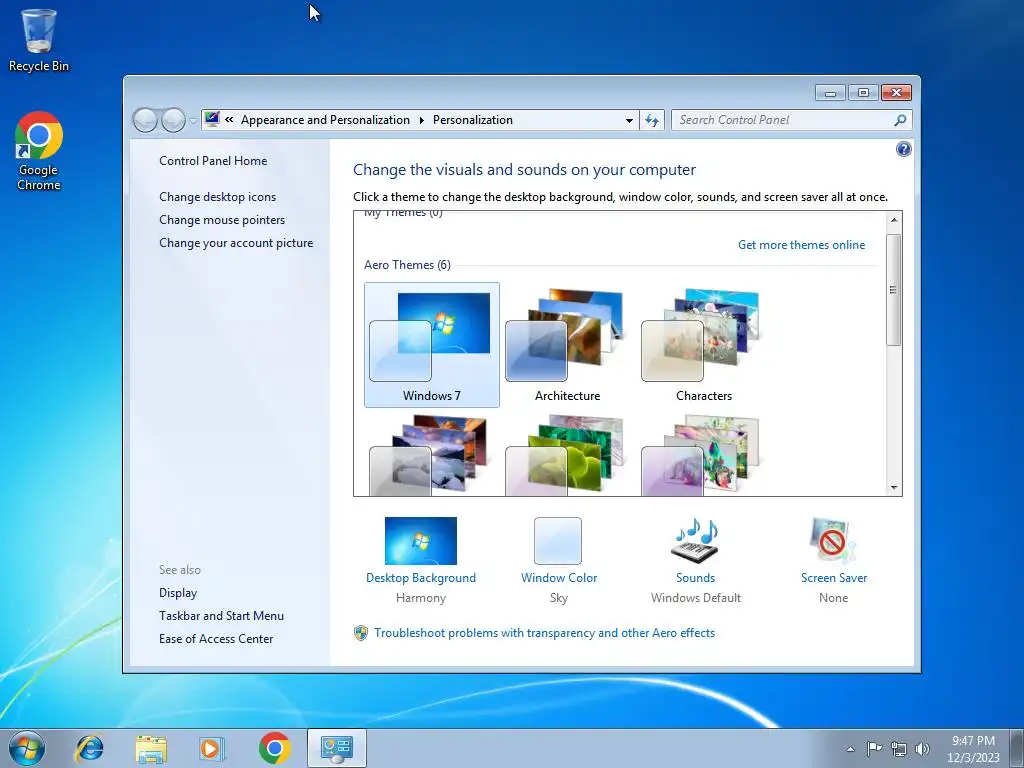Select the purple scenes theme thumbnail
The width and height of the screenshot is (1024, 768).
[703, 453]
